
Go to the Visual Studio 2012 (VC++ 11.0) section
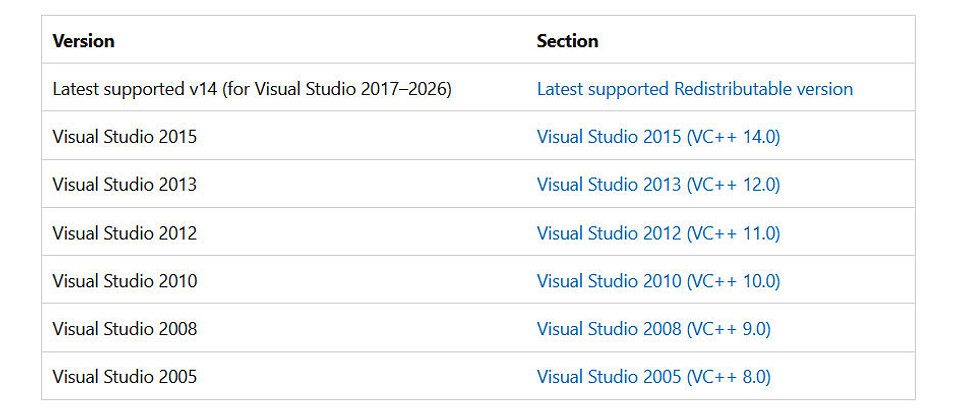(658, 233)
